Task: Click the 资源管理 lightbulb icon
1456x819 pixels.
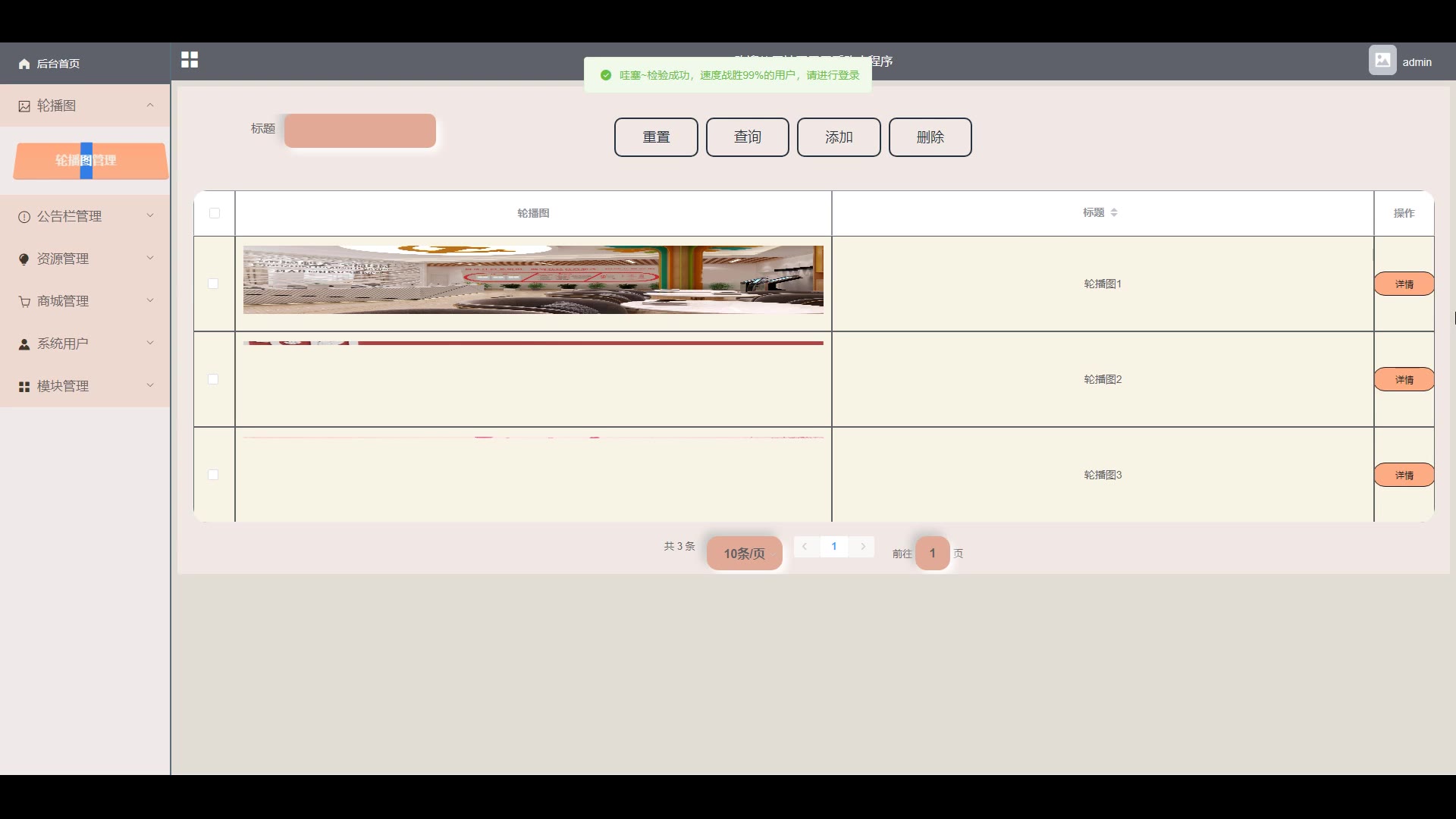Action: tap(24, 259)
